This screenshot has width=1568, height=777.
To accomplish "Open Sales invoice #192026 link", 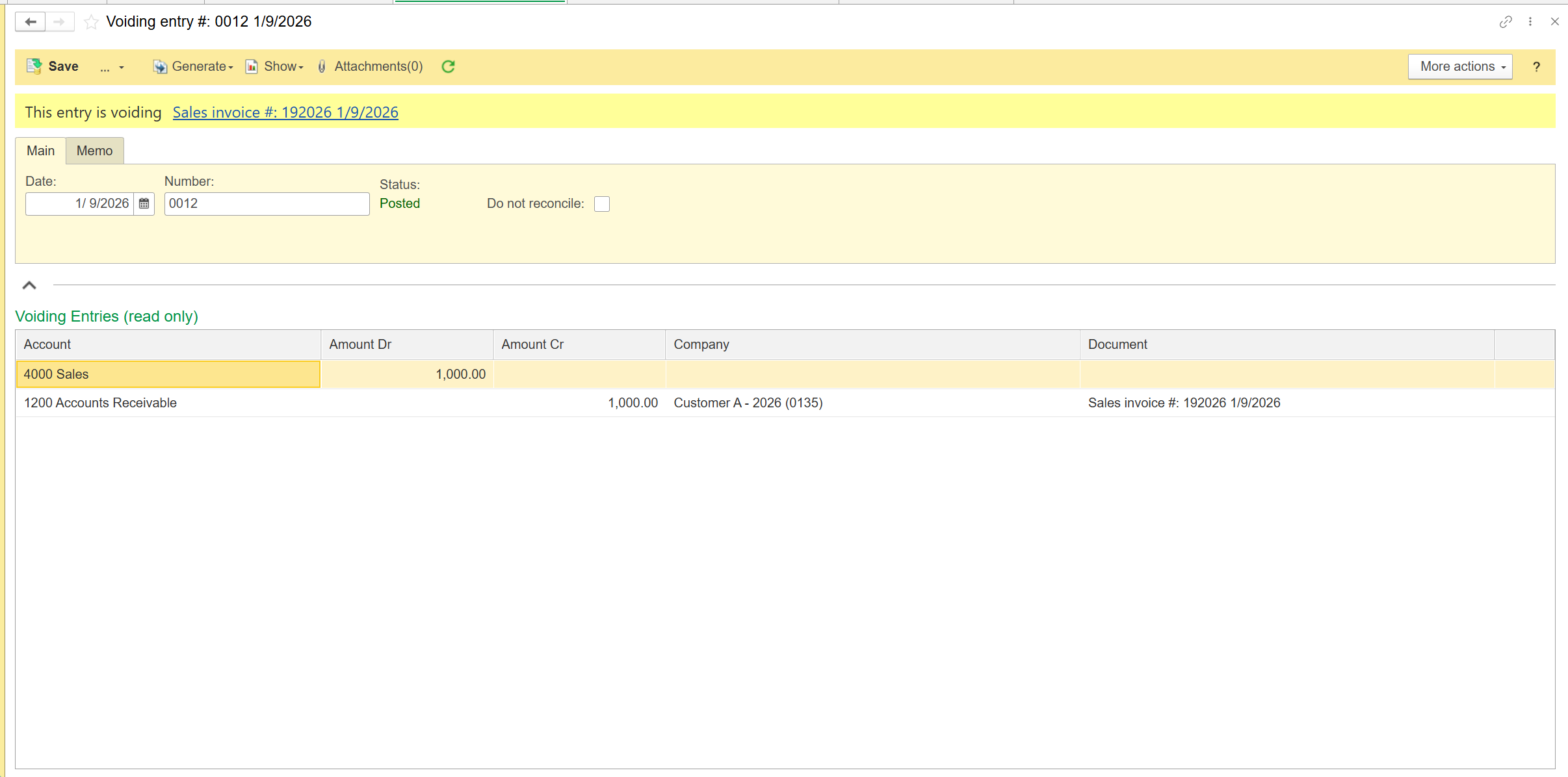I will coord(285,112).
